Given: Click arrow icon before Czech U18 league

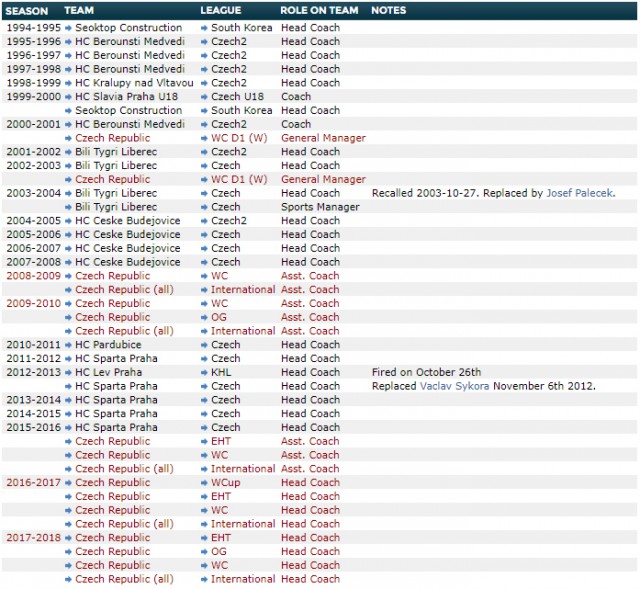Looking at the screenshot, I should 204,97.
